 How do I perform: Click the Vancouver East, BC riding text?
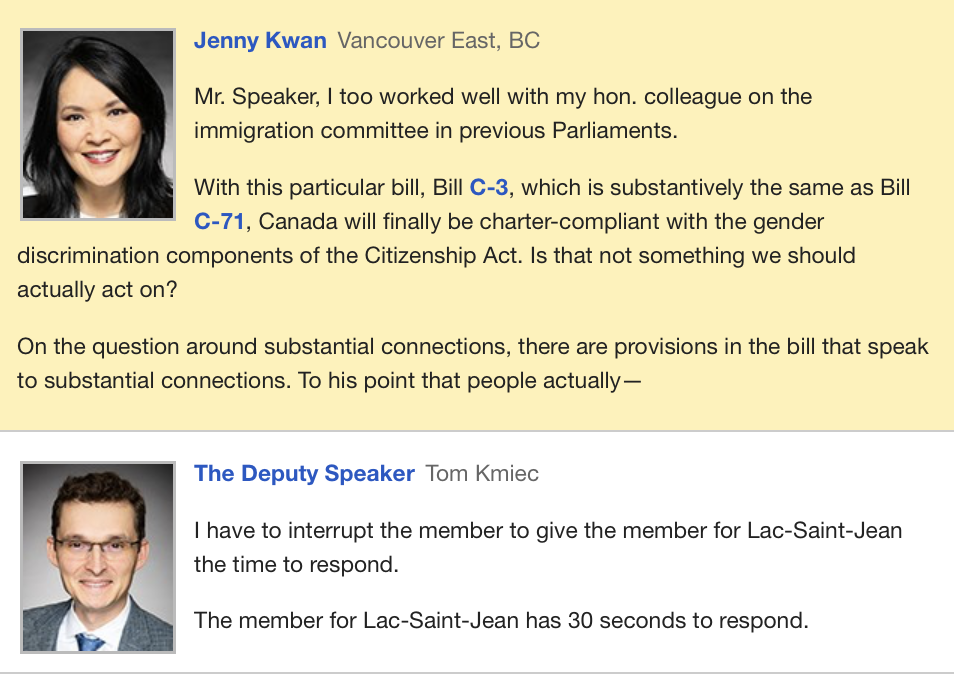pyautogui.click(x=439, y=41)
